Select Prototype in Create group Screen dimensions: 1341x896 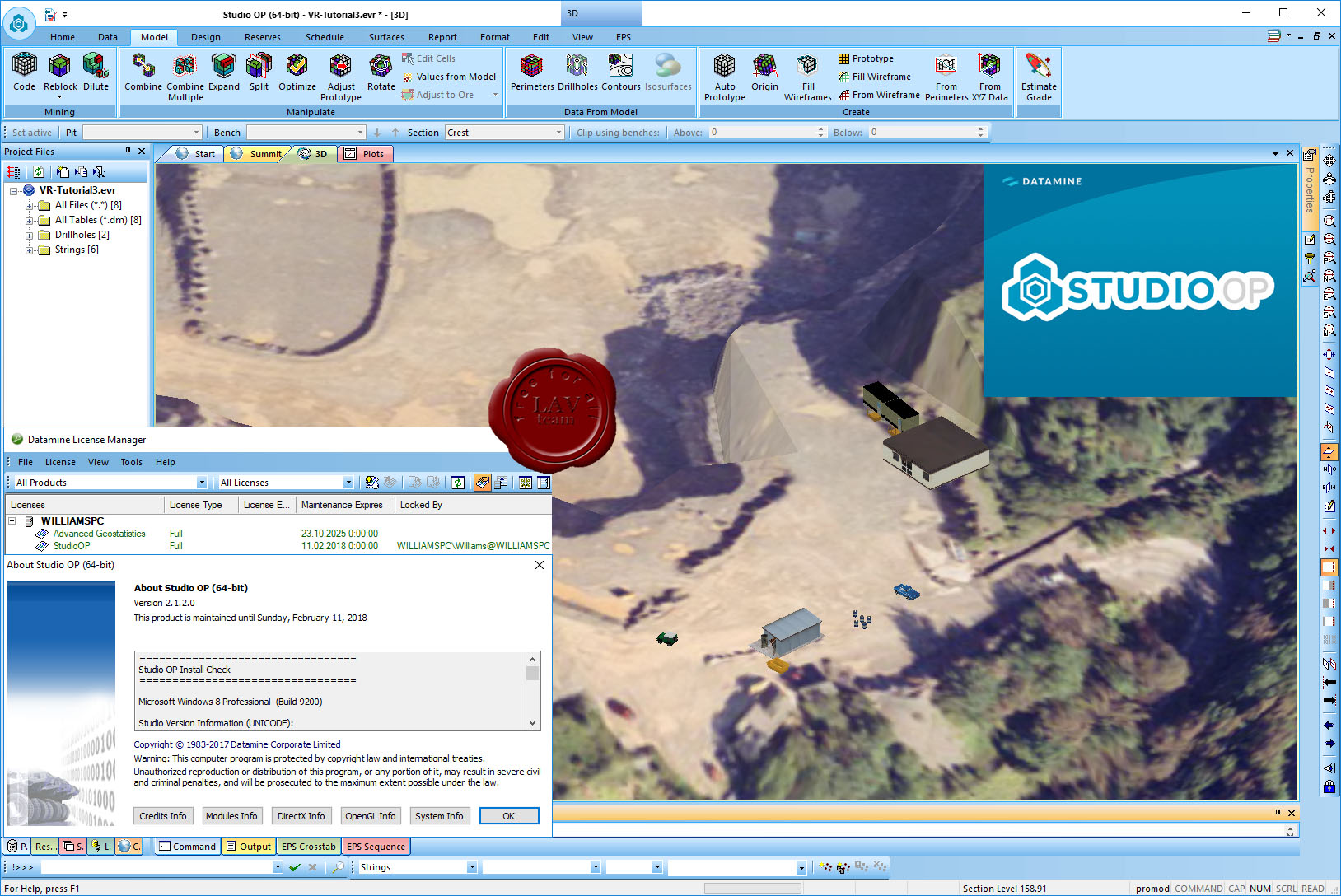click(866, 58)
